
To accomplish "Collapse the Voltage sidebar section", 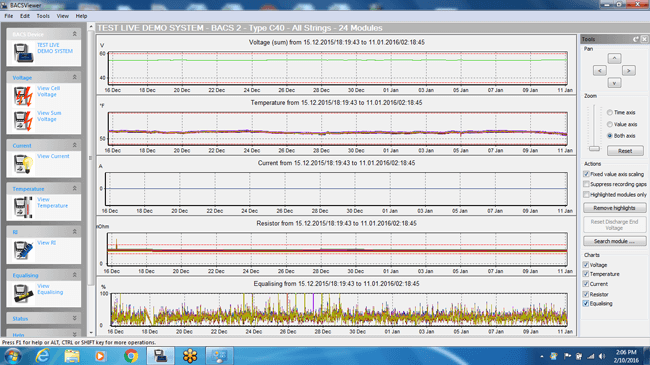I will pos(75,77).
